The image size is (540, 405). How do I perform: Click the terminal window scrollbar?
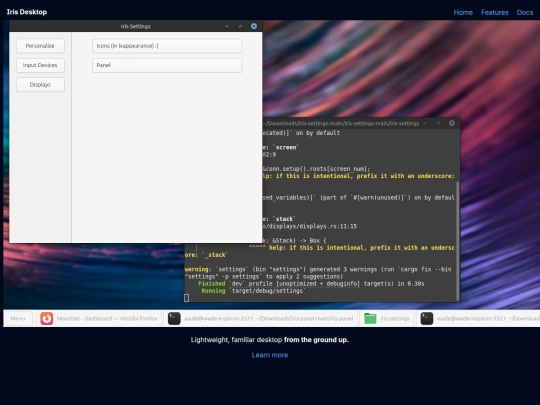coord(458,240)
